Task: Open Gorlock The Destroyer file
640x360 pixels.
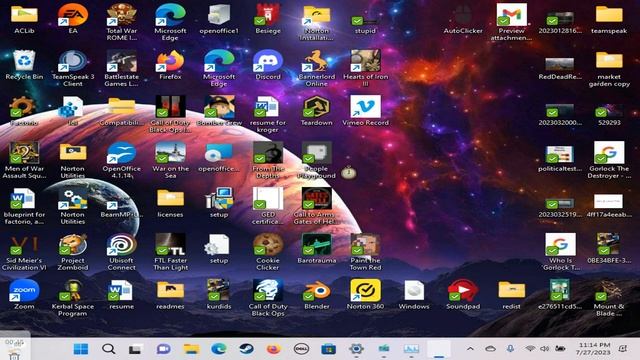Action: pos(609,153)
